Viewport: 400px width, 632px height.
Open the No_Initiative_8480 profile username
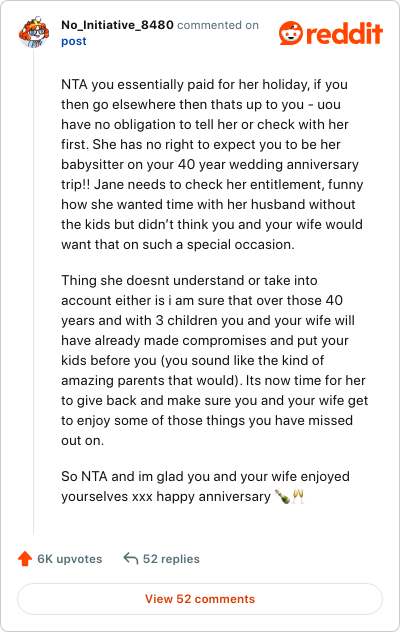coord(117,25)
